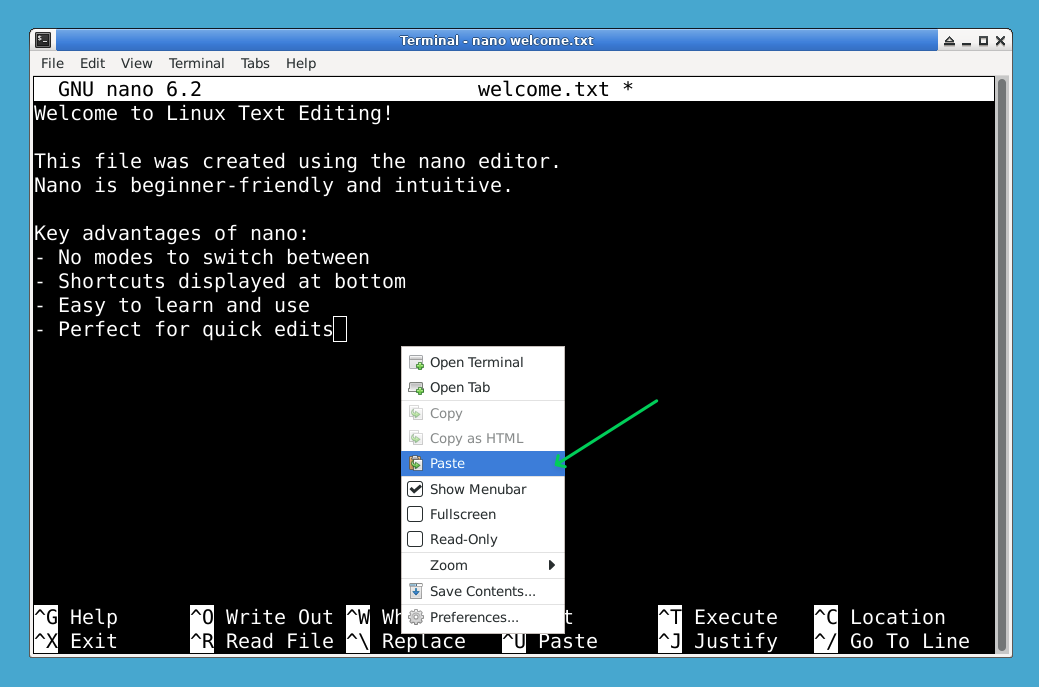Viewport: 1039px width, 687px height.
Task: Click the Paste clipboard icon
Action: click(415, 463)
